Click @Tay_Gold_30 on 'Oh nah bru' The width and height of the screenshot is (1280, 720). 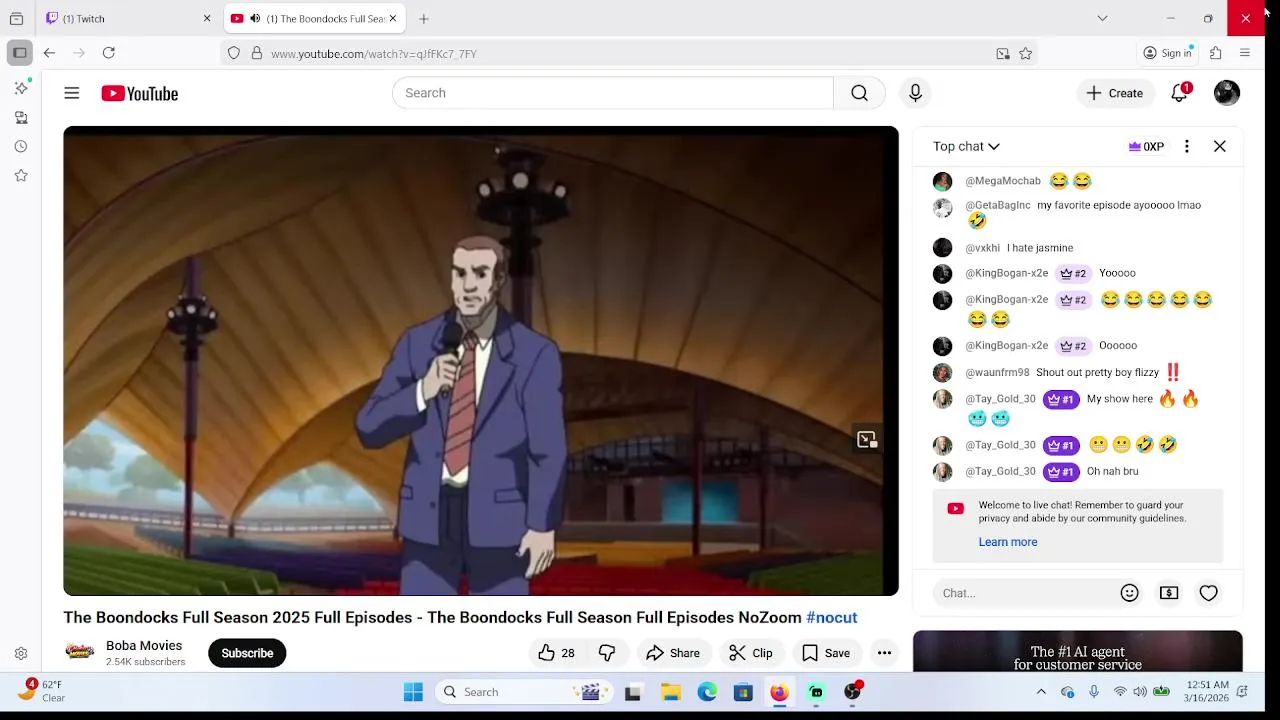[x=1000, y=471]
